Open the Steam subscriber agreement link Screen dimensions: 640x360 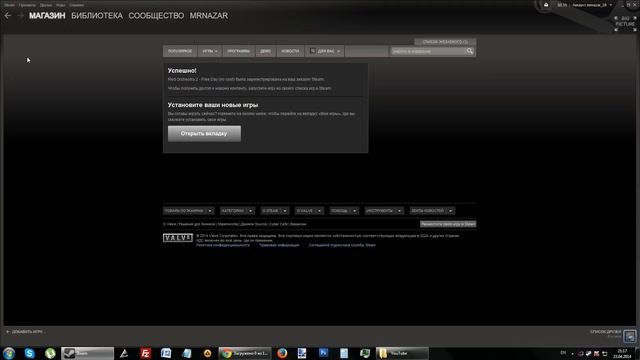(342, 245)
